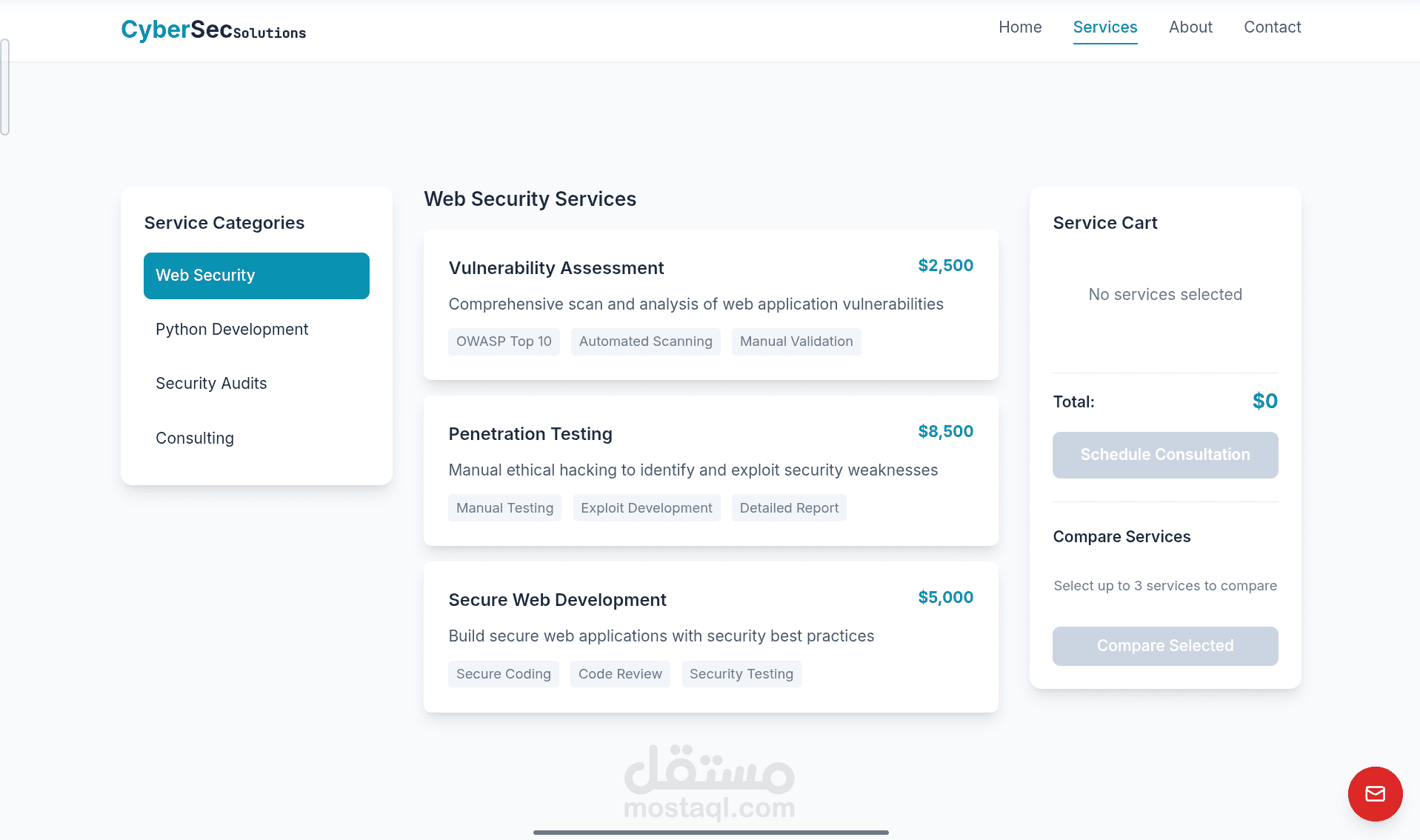
Task: Choose Consulting category
Action: [195, 439]
